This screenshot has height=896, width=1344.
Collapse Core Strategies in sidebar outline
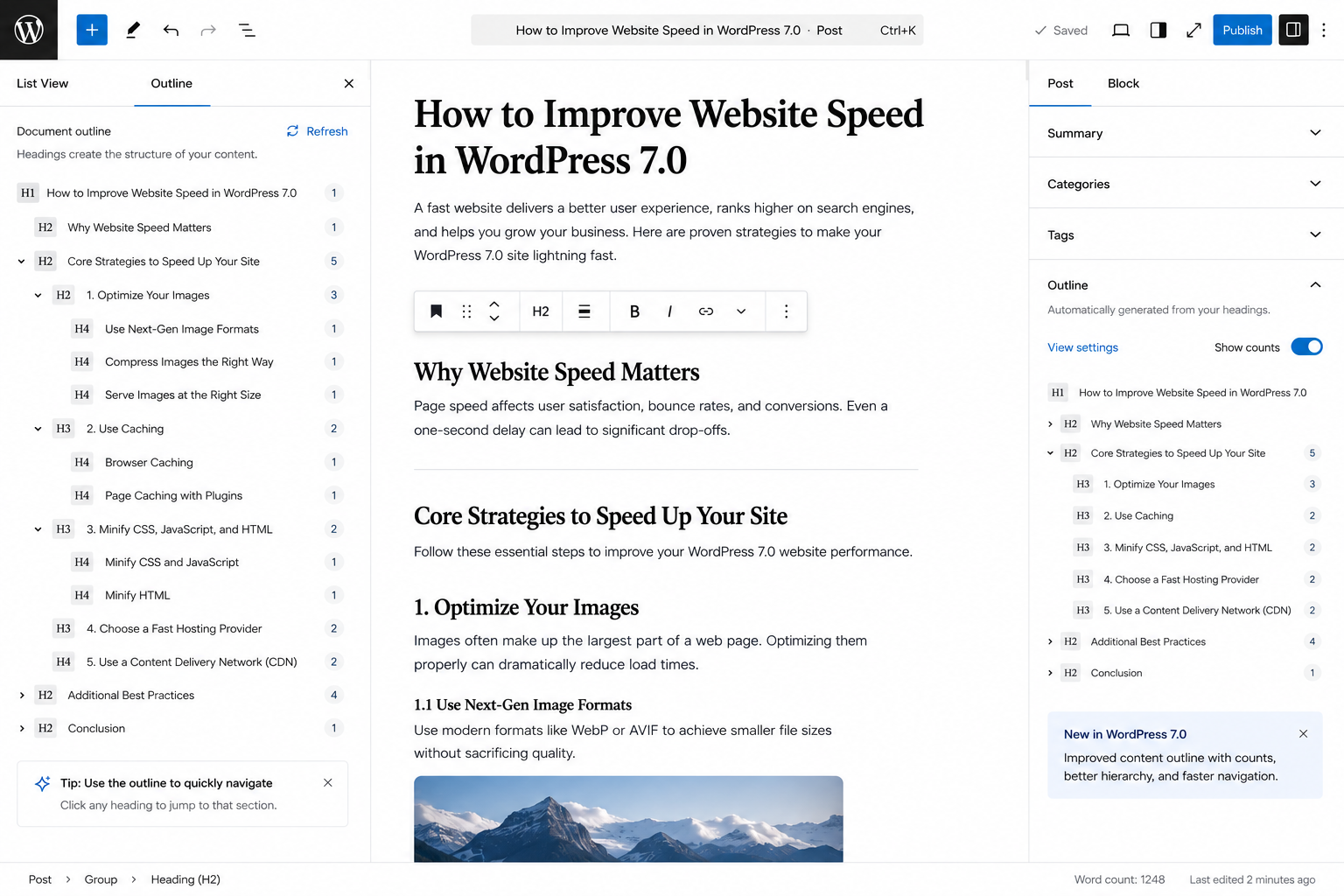[x=1051, y=453]
